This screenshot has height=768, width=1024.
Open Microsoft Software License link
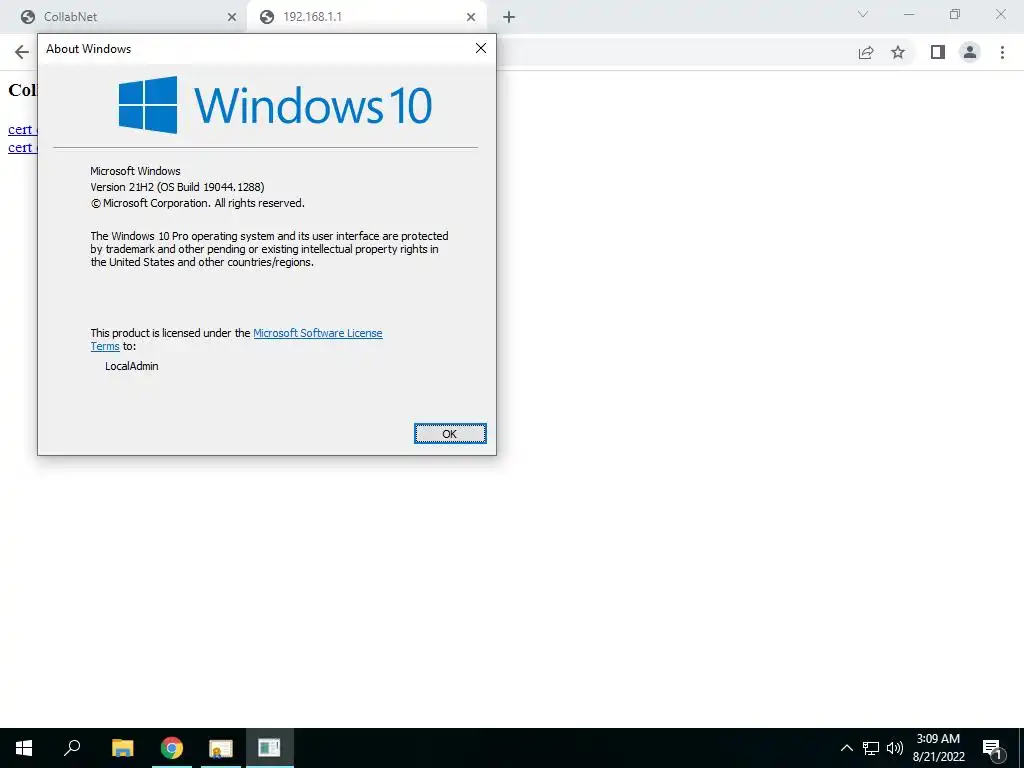(x=317, y=333)
